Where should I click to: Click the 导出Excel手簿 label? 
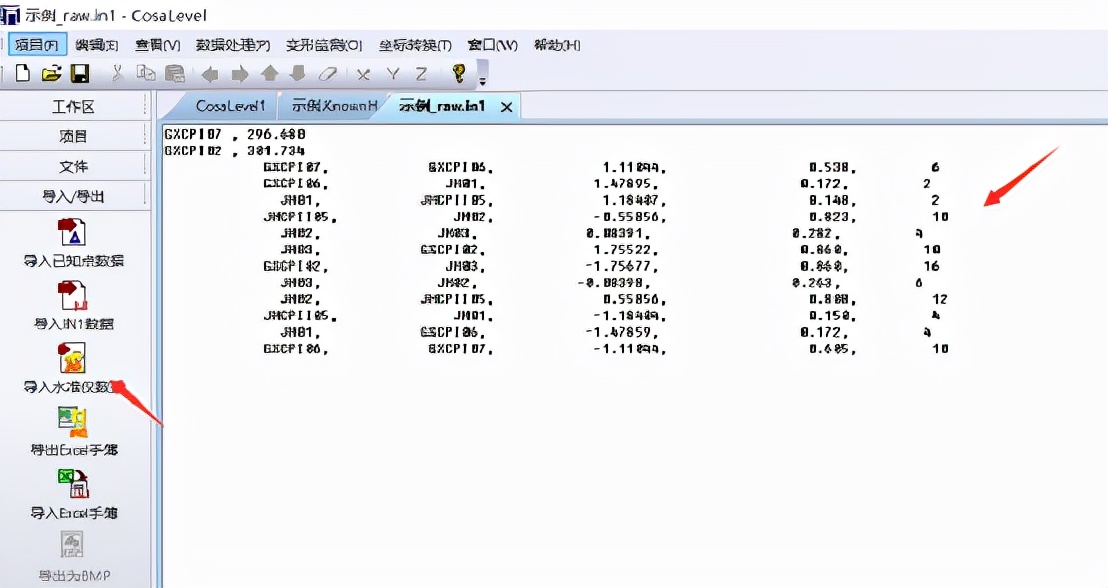(x=73, y=449)
